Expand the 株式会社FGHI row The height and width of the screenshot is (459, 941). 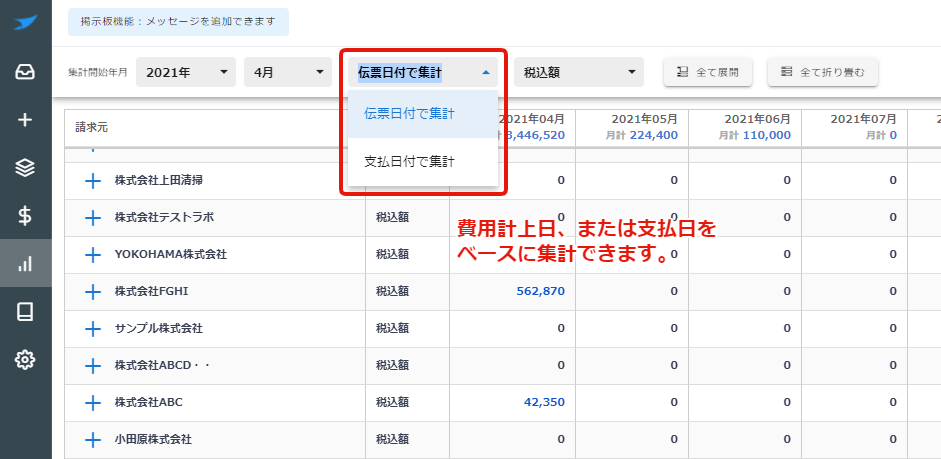[x=92, y=292]
